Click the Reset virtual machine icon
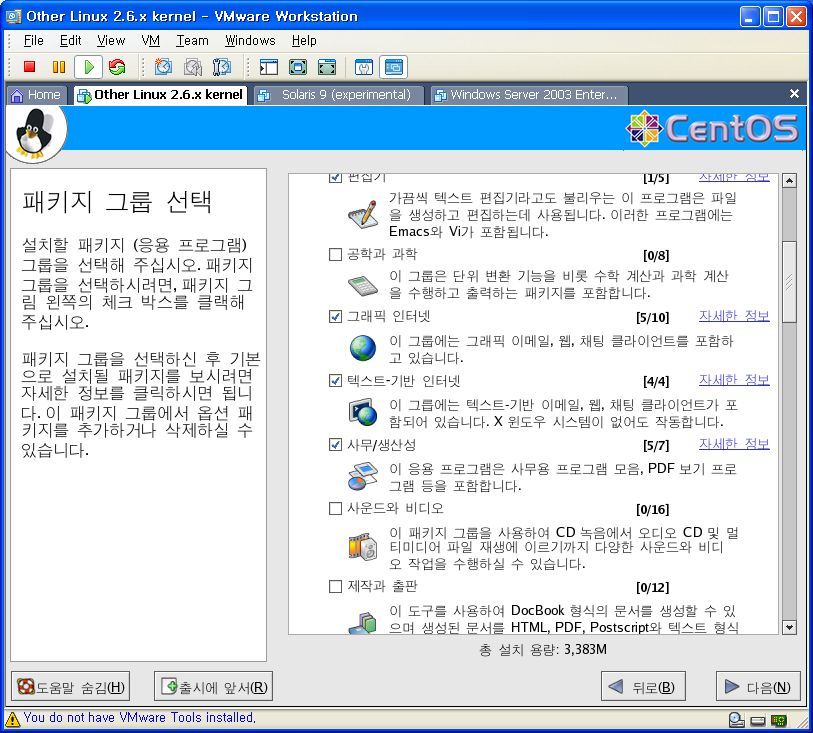Image resolution: width=813 pixels, height=733 pixels. pyautogui.click(x=117, y=67)
